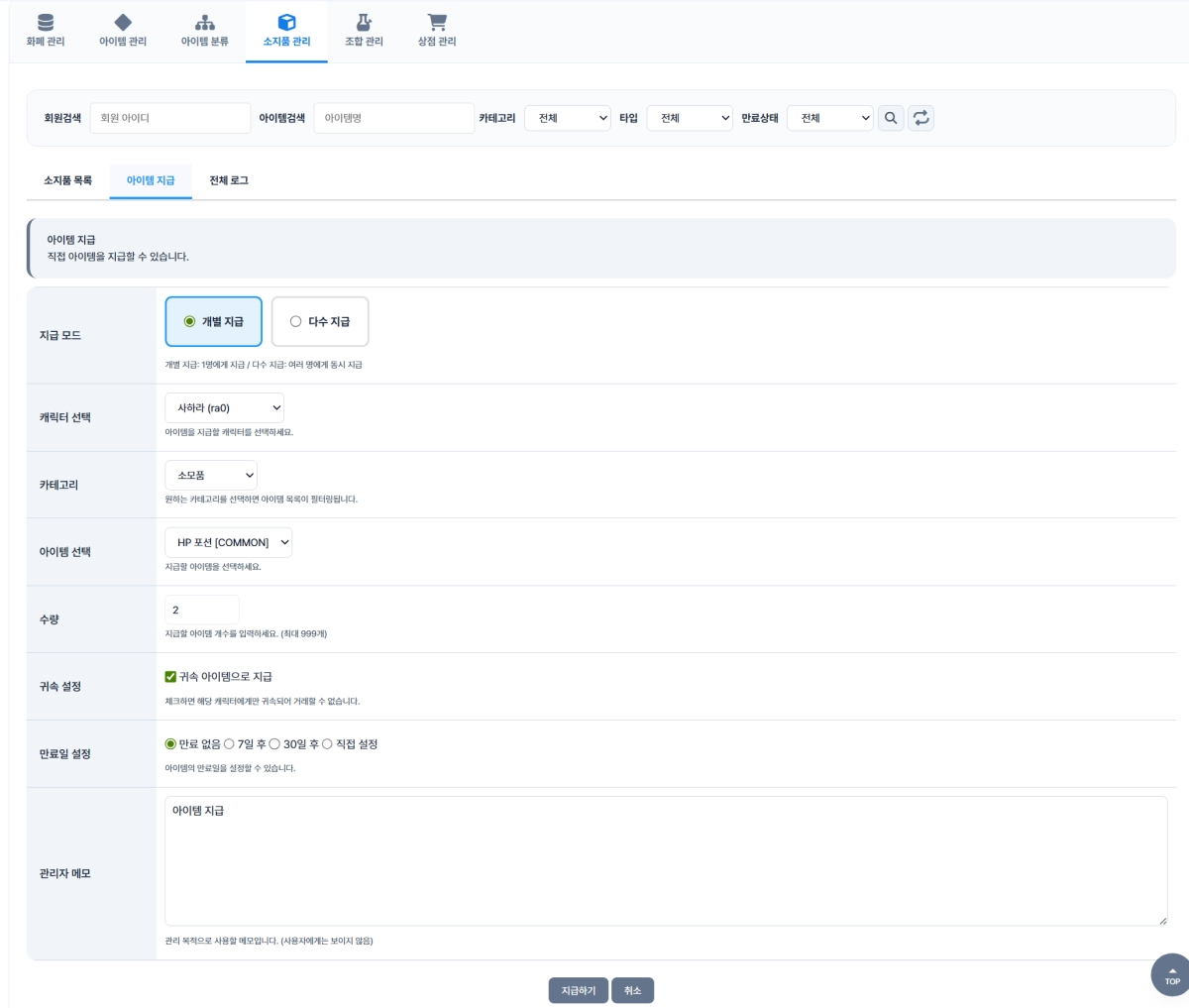1189x1008 pixels.
Task: Expand the 소모품 category dropdown
Action: [x=211, y=476]
